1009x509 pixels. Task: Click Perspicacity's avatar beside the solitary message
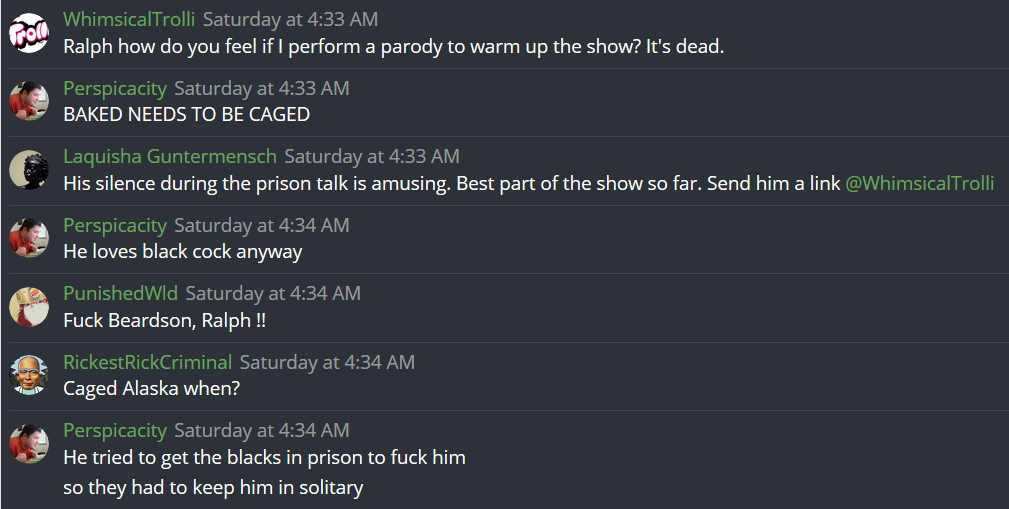[29, 444]
